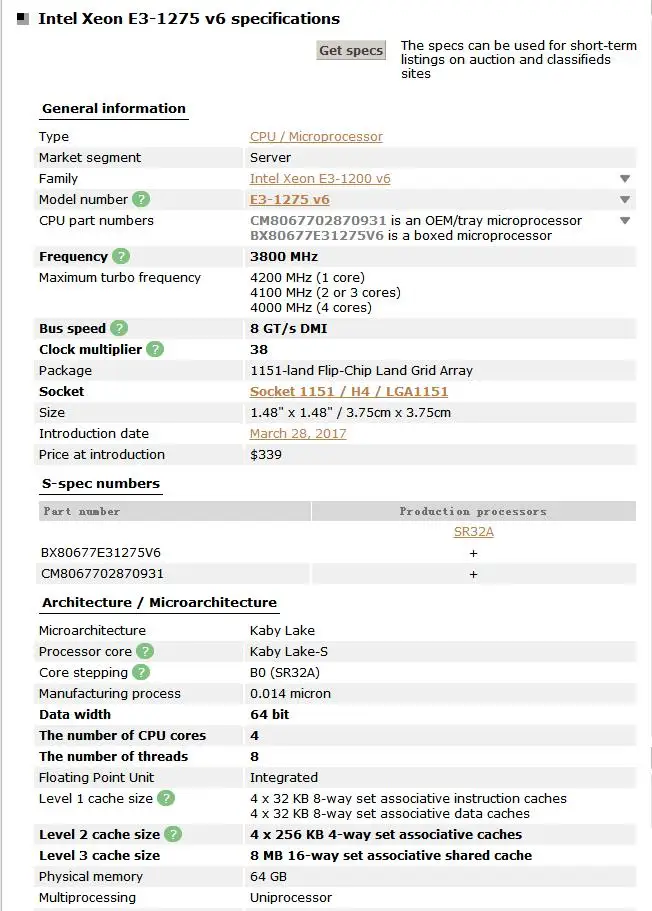Open Processor core help icon
The image size is (652, 911).
coord(145,651)
